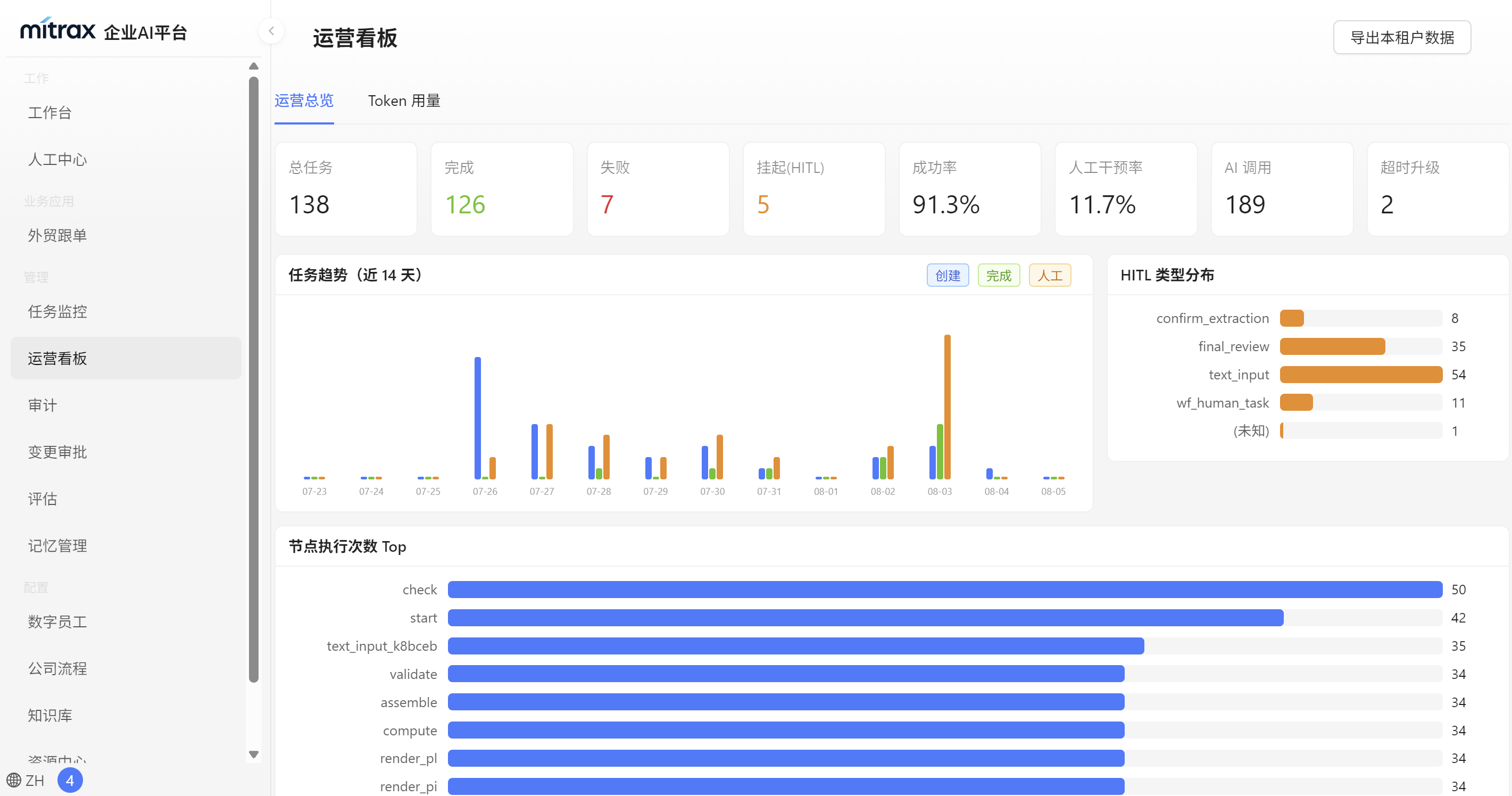This screenshot has width=1512, height=796.
Task: Select 运营看板 in the sidebar
Action: pyautogui.click(x=126, y=358)
